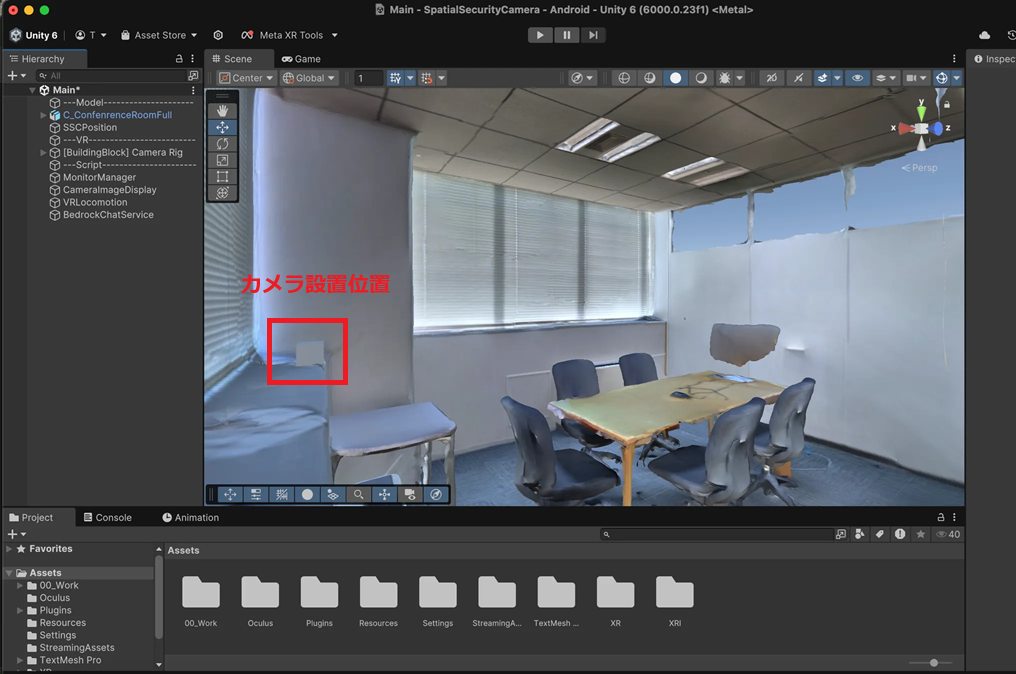Toggle scene visibility eye icon
1016x674 pixels.
point(856,78)
